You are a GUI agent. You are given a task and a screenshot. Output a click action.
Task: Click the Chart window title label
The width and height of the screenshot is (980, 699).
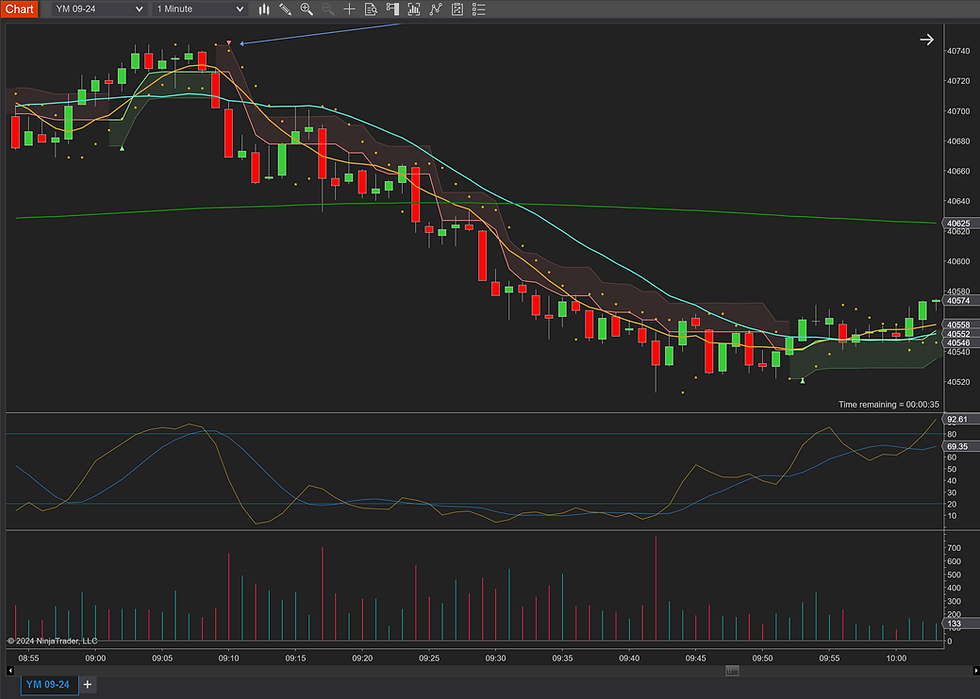(x=19, y=9)
